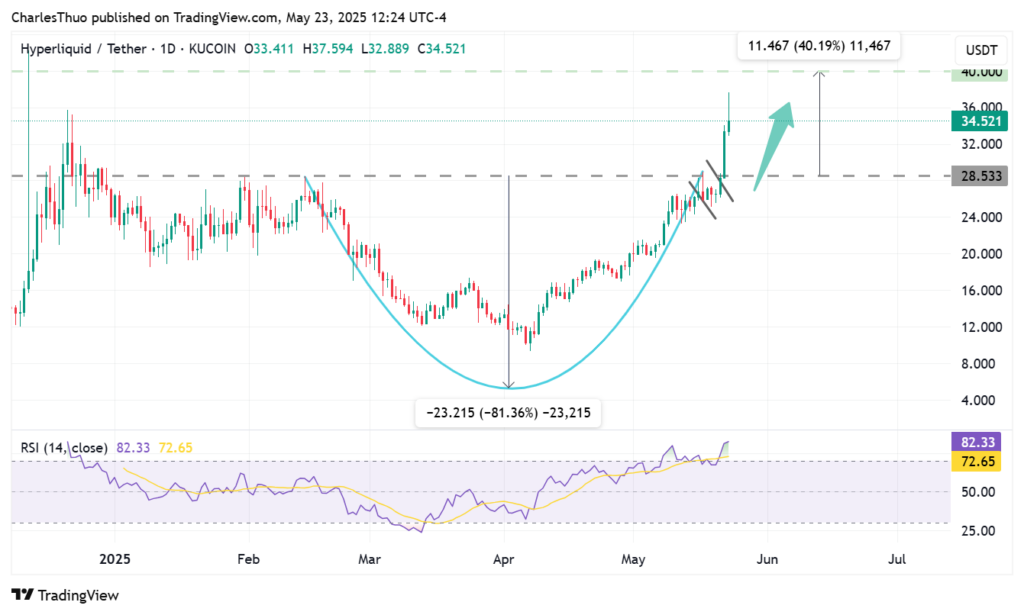This screenshot has height=615, width=1024.
Task: Select the cyan cup curve at its bottom
Action: click(x=510, y=388)
